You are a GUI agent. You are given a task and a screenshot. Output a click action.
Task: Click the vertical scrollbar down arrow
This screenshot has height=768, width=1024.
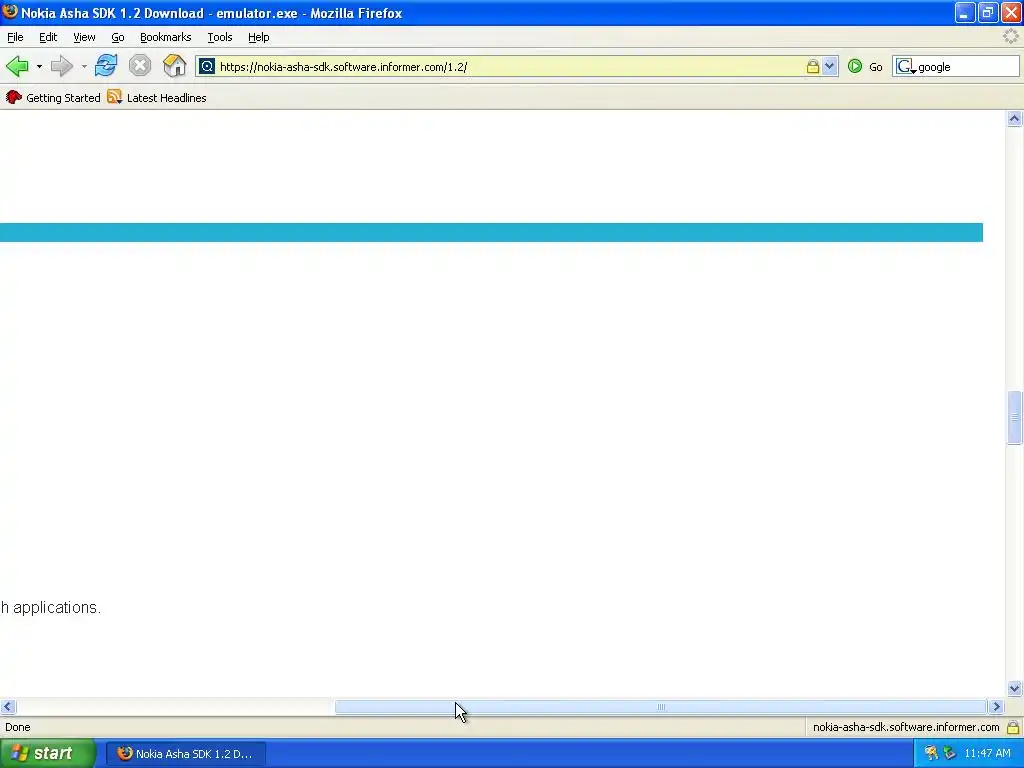[x=1014, y=688]
